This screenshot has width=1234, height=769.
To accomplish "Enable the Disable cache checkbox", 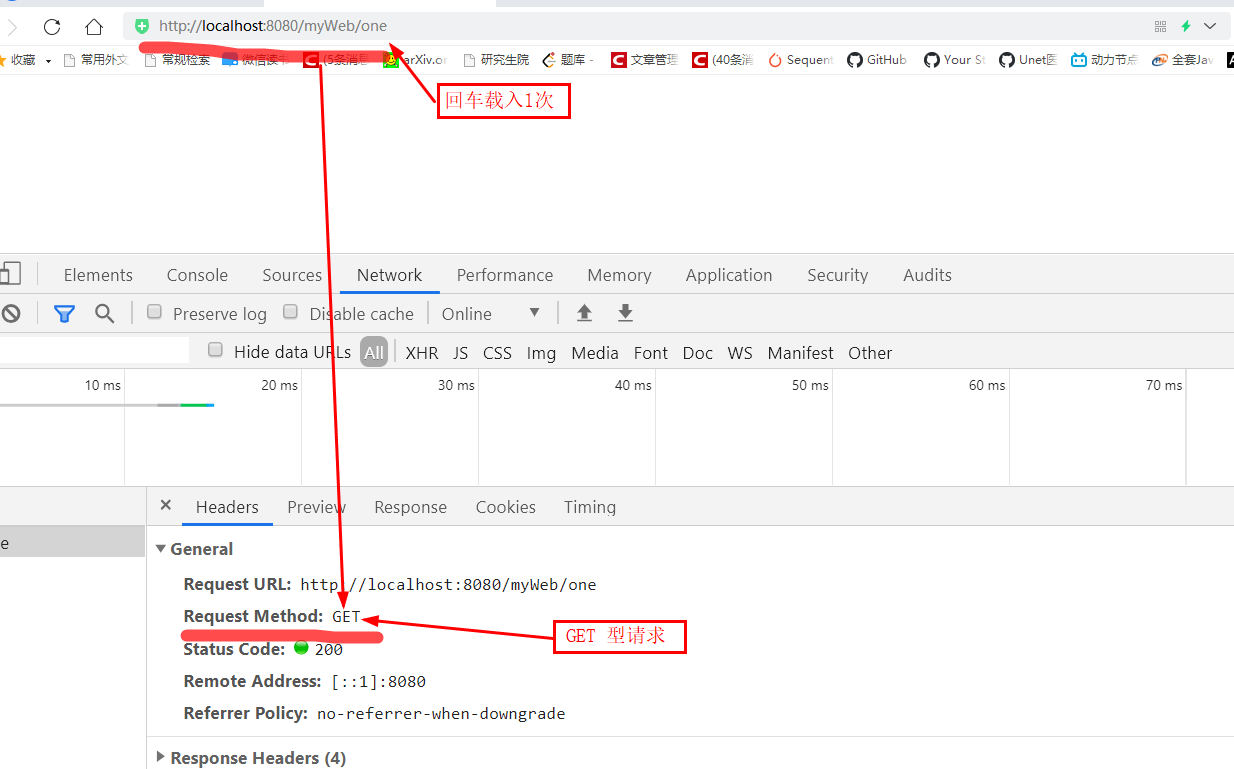I will click(291, 312).
